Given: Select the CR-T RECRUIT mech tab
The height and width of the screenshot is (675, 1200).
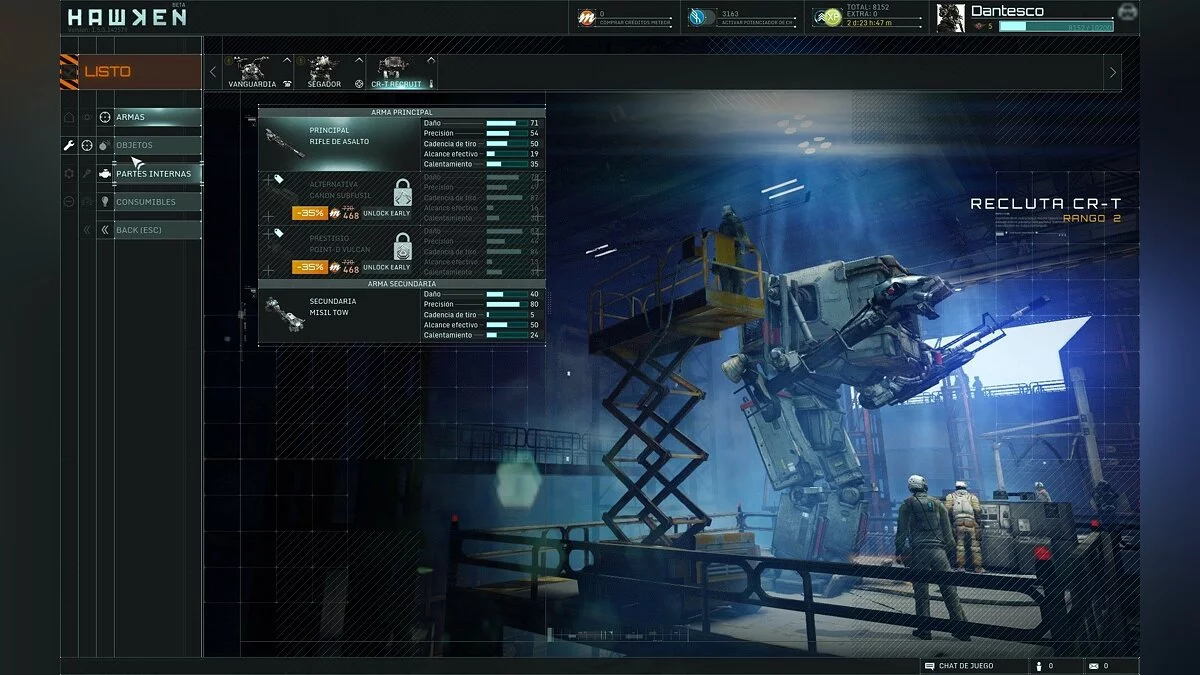Looking at the screenshot, I should [401, 72].
